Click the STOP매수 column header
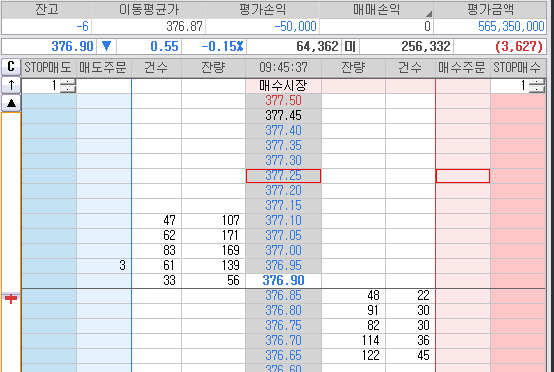Image resolution: width=554 pixels, height=372 pixels. point(517,67)
